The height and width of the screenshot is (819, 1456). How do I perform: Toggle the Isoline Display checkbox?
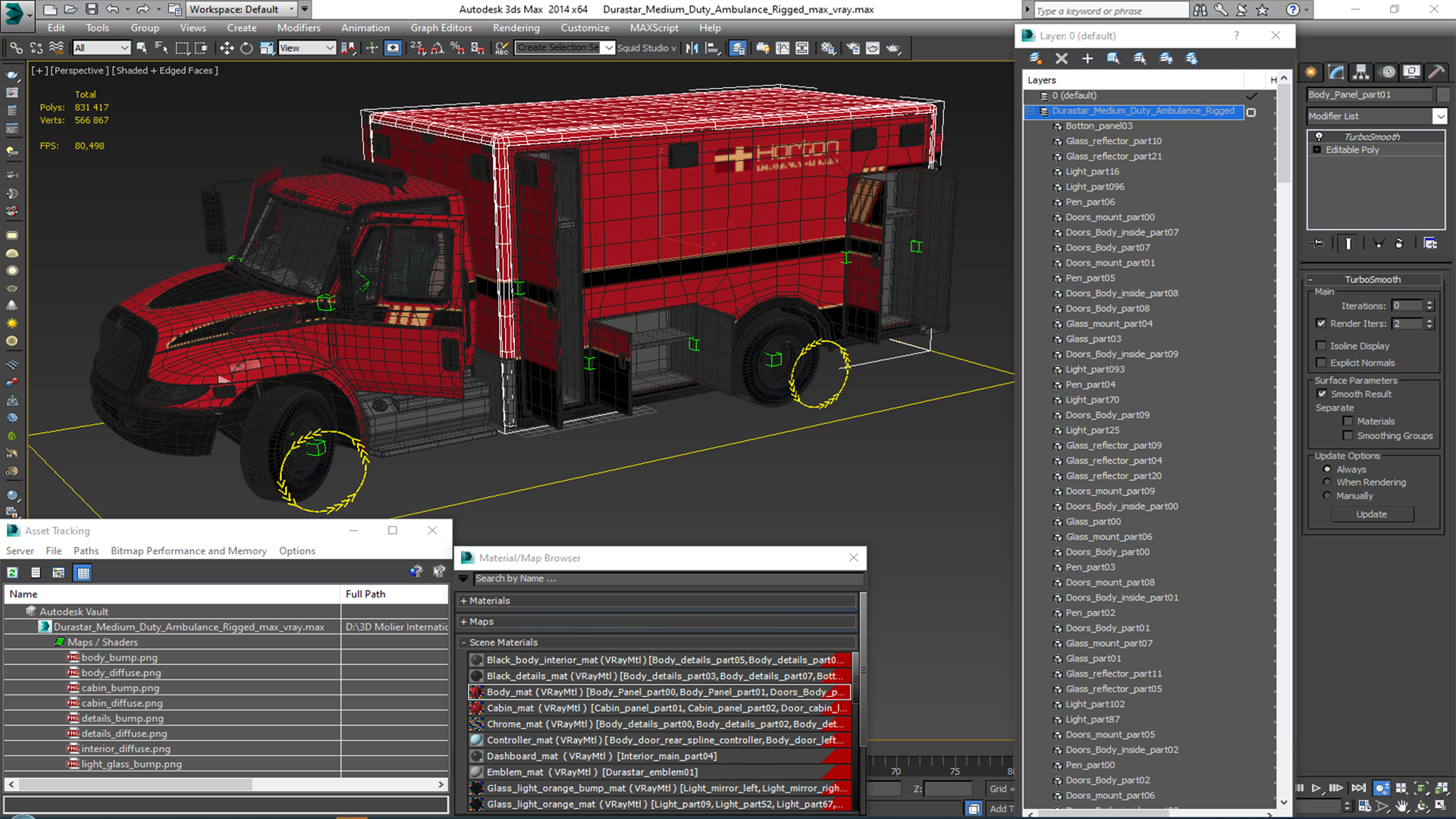(x=1321, y=346)
